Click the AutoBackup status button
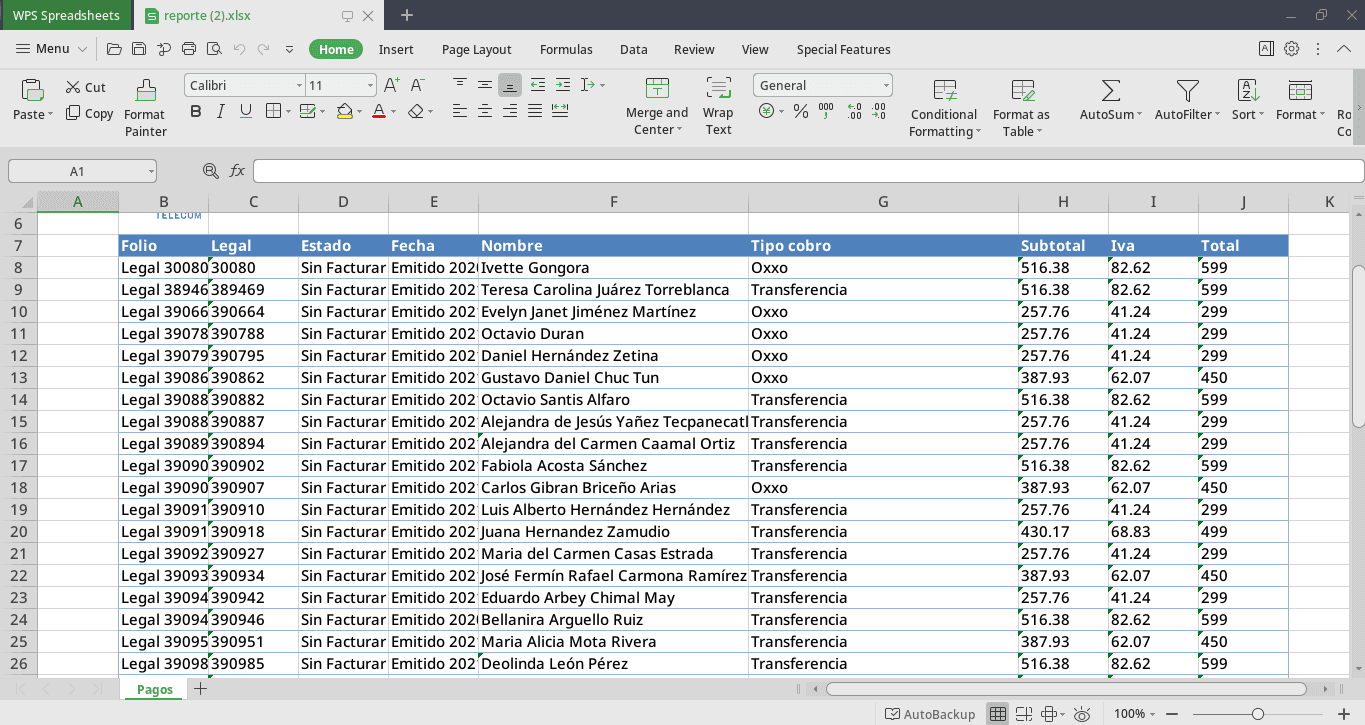 pos(930,714)
